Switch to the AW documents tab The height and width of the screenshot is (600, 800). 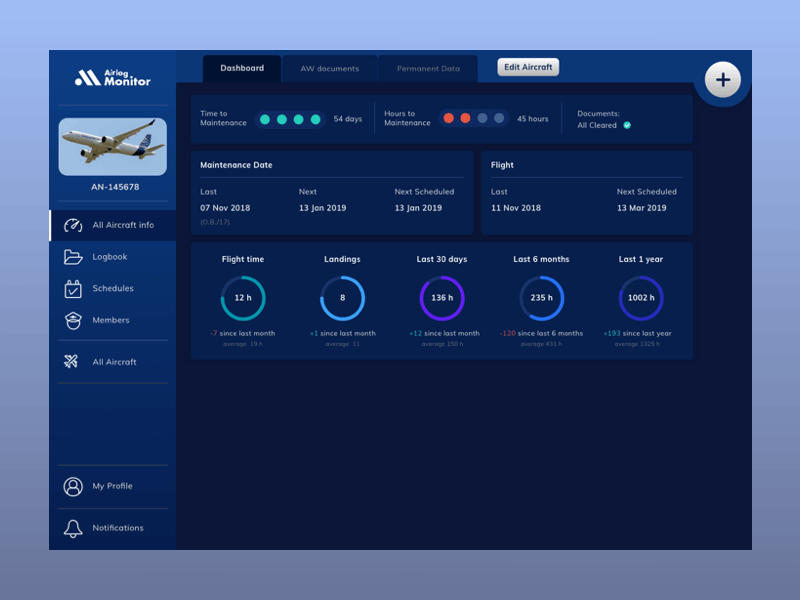[330, 68]
